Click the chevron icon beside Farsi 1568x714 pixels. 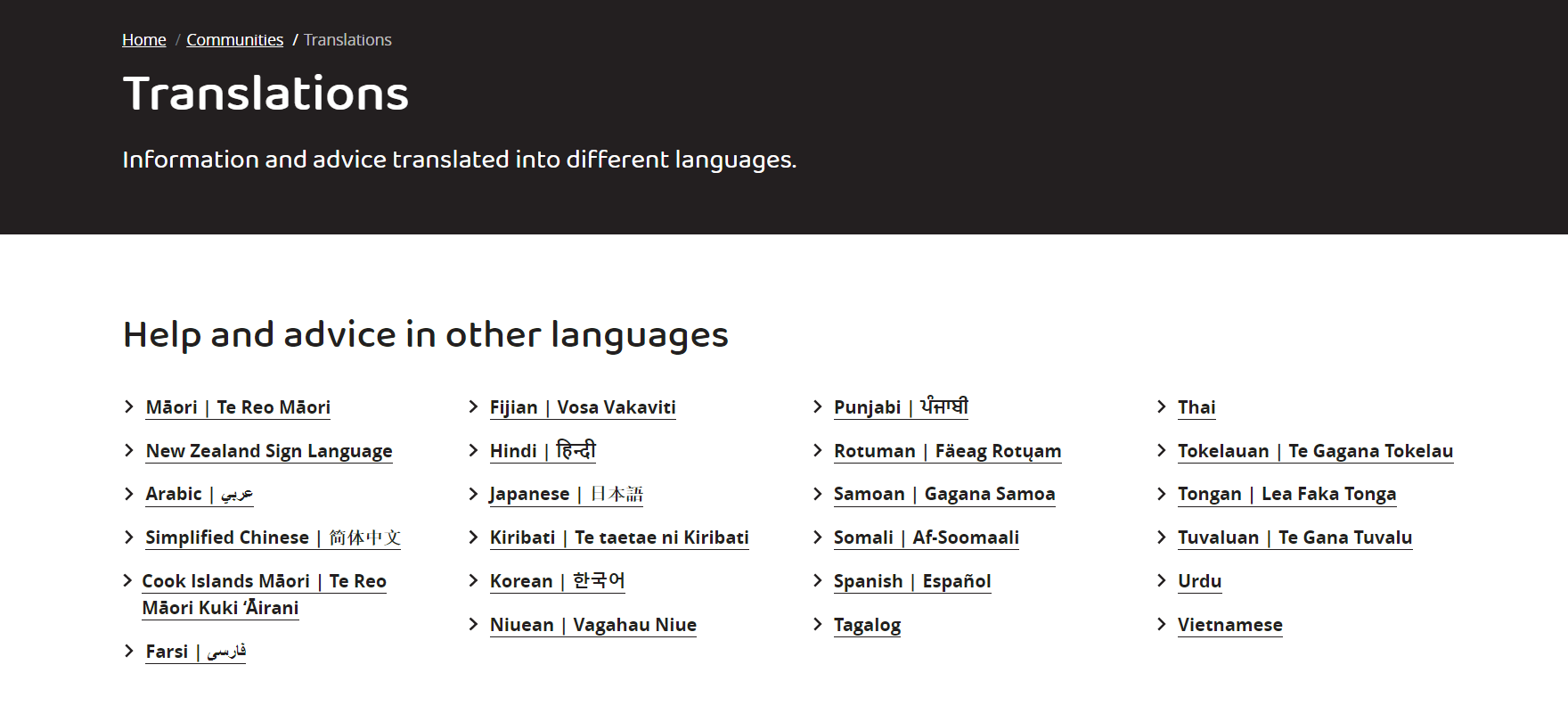(129, 651)
